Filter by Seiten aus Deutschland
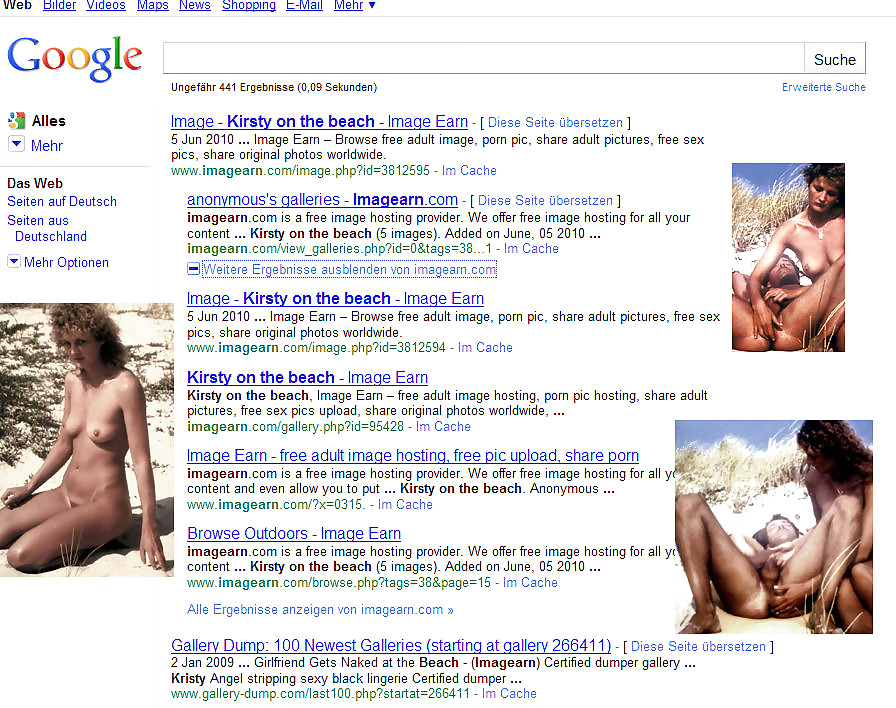The width and height of the screenshot is (896, 708). tap(47, 229)
